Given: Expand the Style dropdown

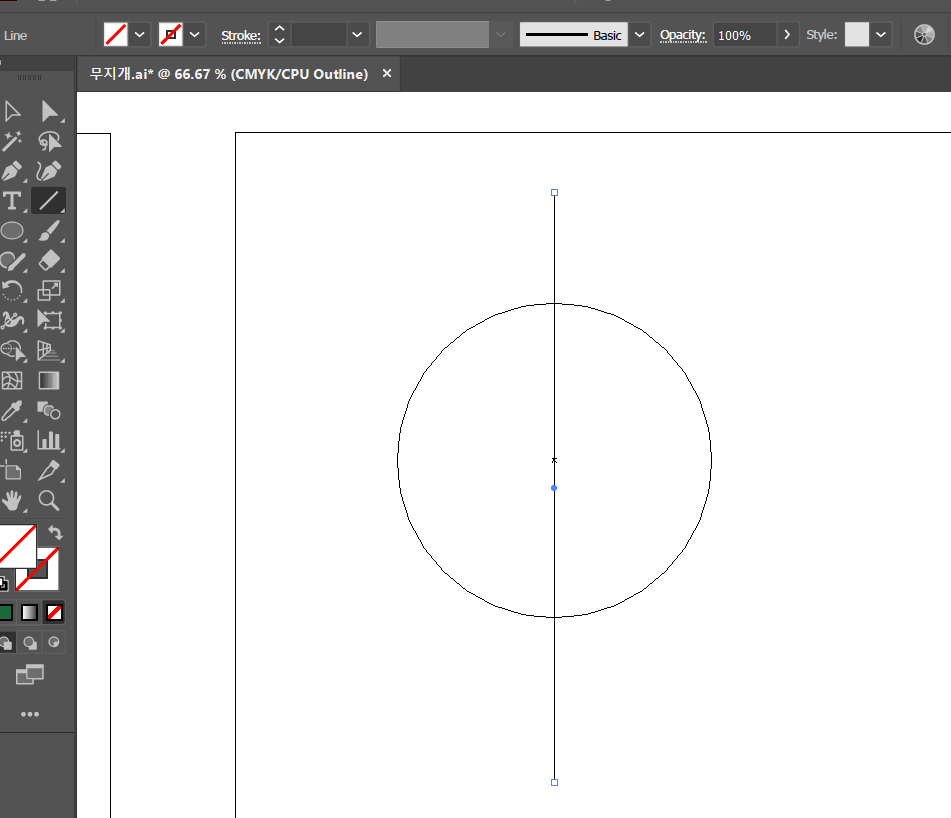Looking at the screenshot, I should pos(881,35).
